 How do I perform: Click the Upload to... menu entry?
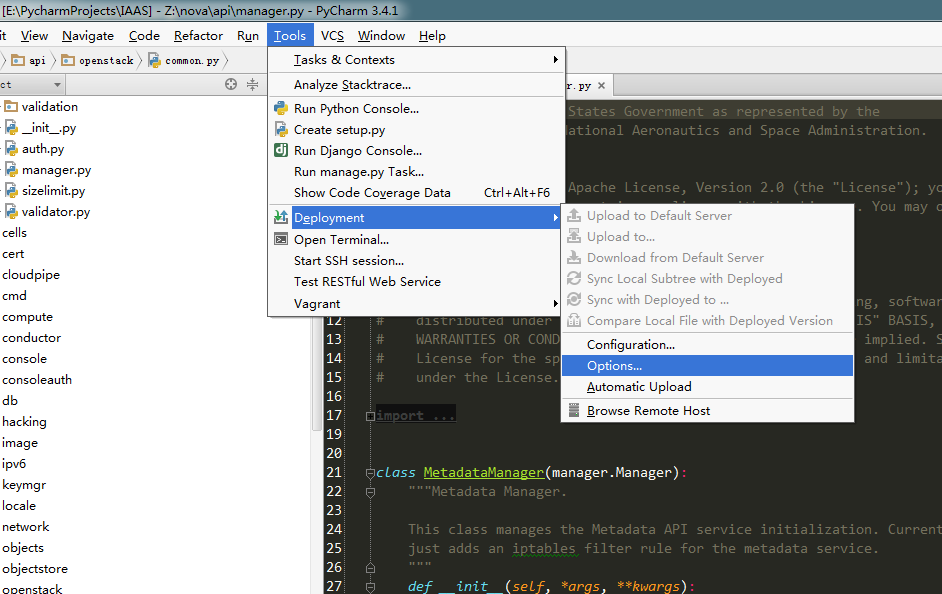pos(708,237)
